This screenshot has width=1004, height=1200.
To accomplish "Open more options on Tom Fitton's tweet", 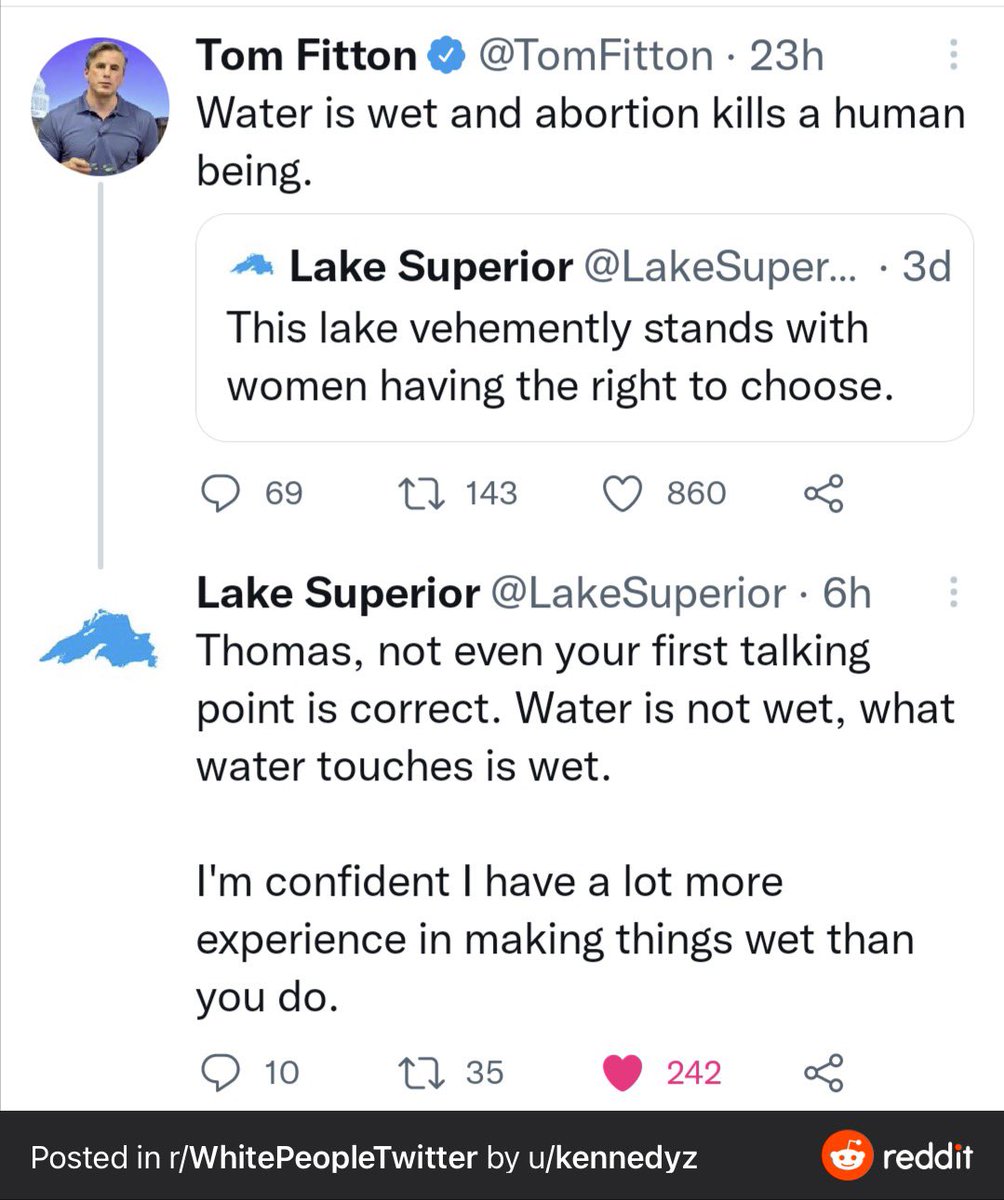I will point(953,55).
